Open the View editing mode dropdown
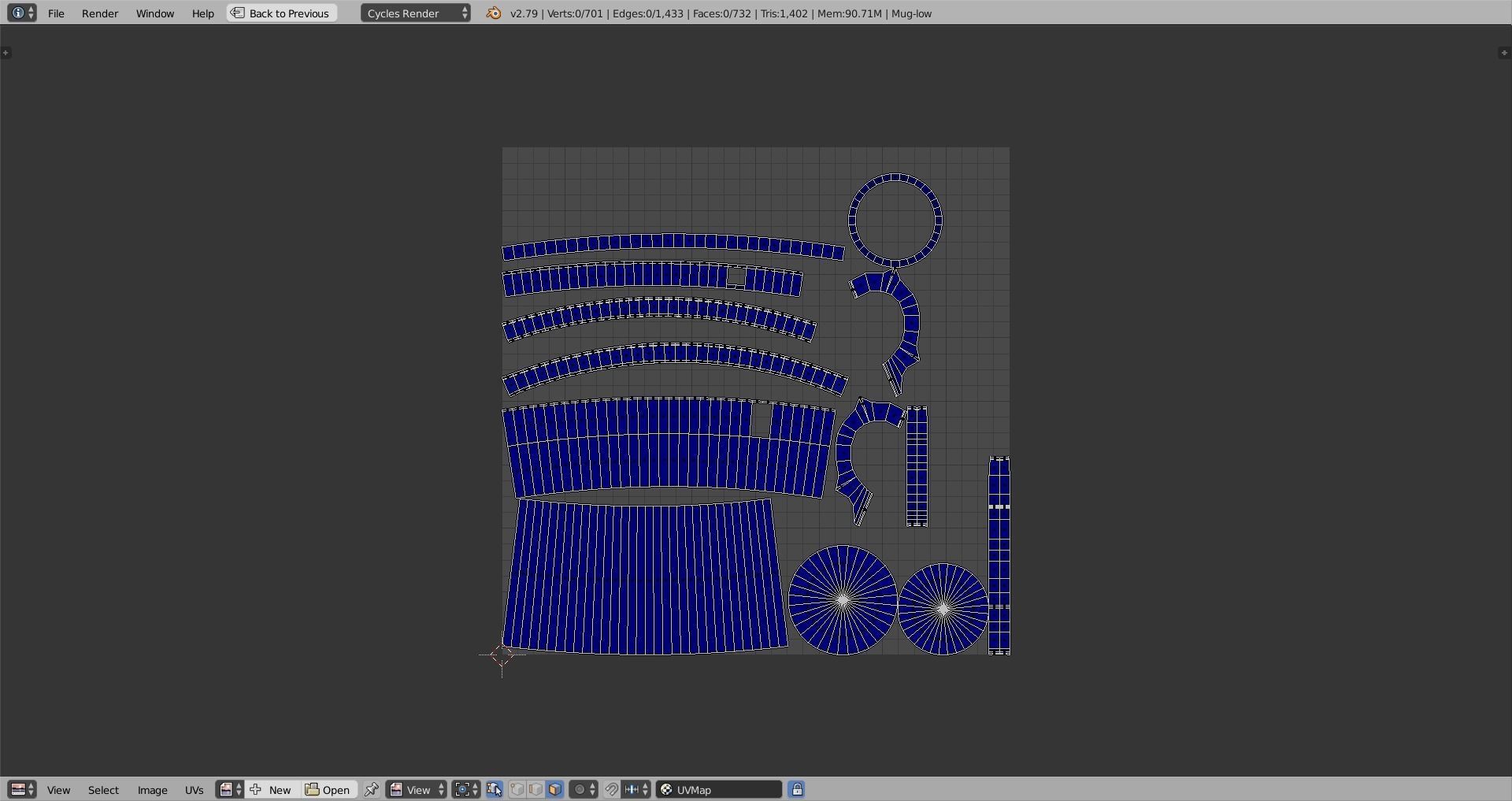The height and width of the screenshot is (801, 1512). 417,790
